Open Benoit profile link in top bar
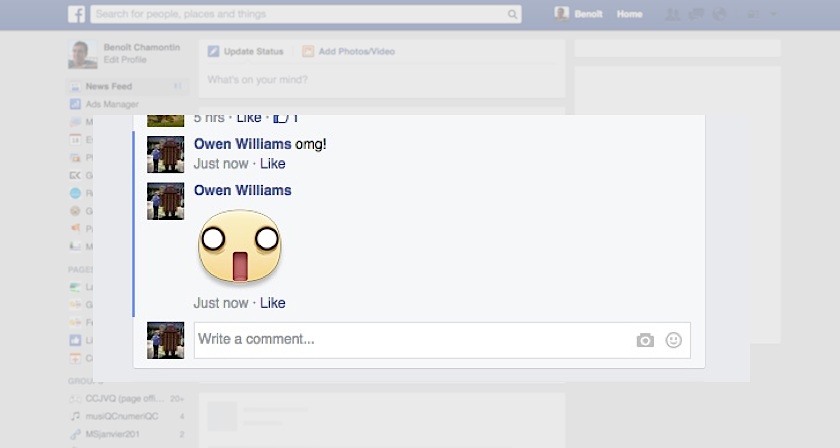 coord(579,14)
